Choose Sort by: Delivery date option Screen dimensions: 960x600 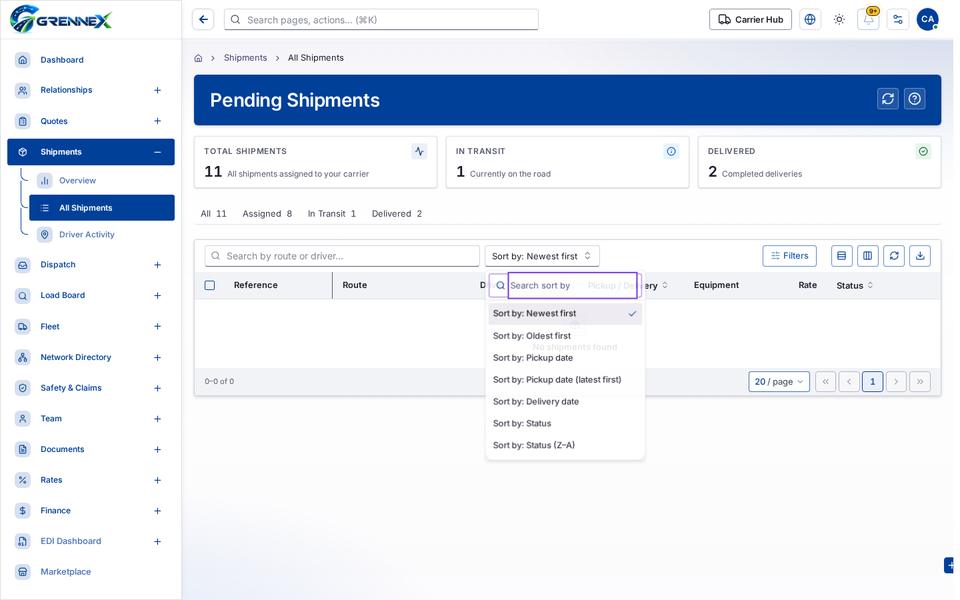[x=565, y=402]
